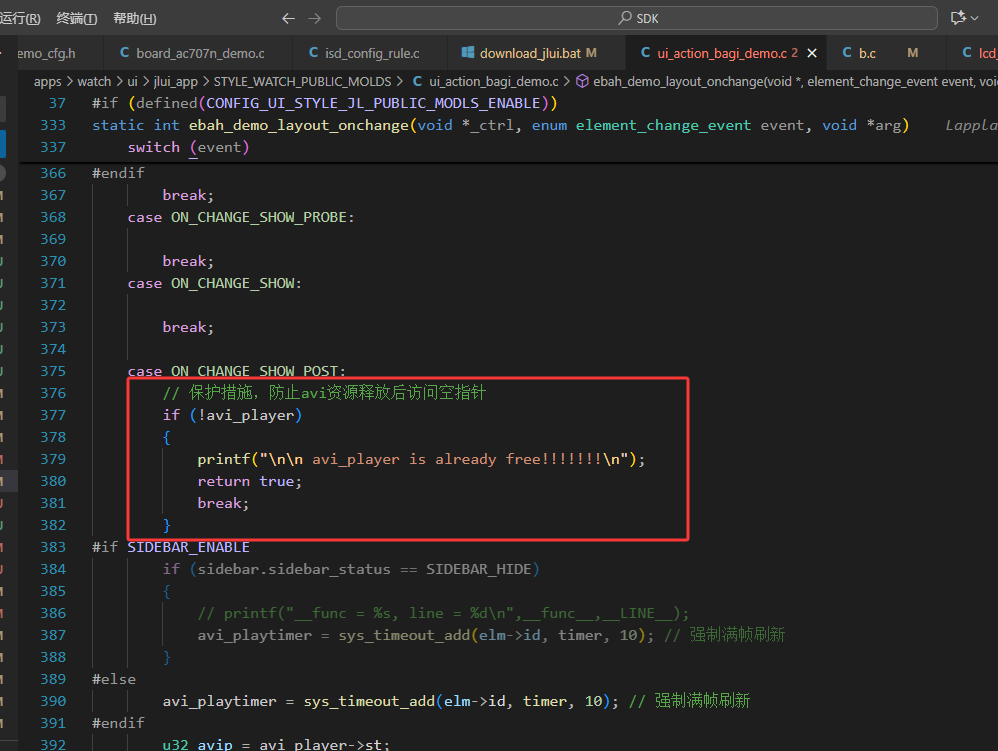Select the apps breadcrumb
The image size is (998, 751).
coord(48,81)
